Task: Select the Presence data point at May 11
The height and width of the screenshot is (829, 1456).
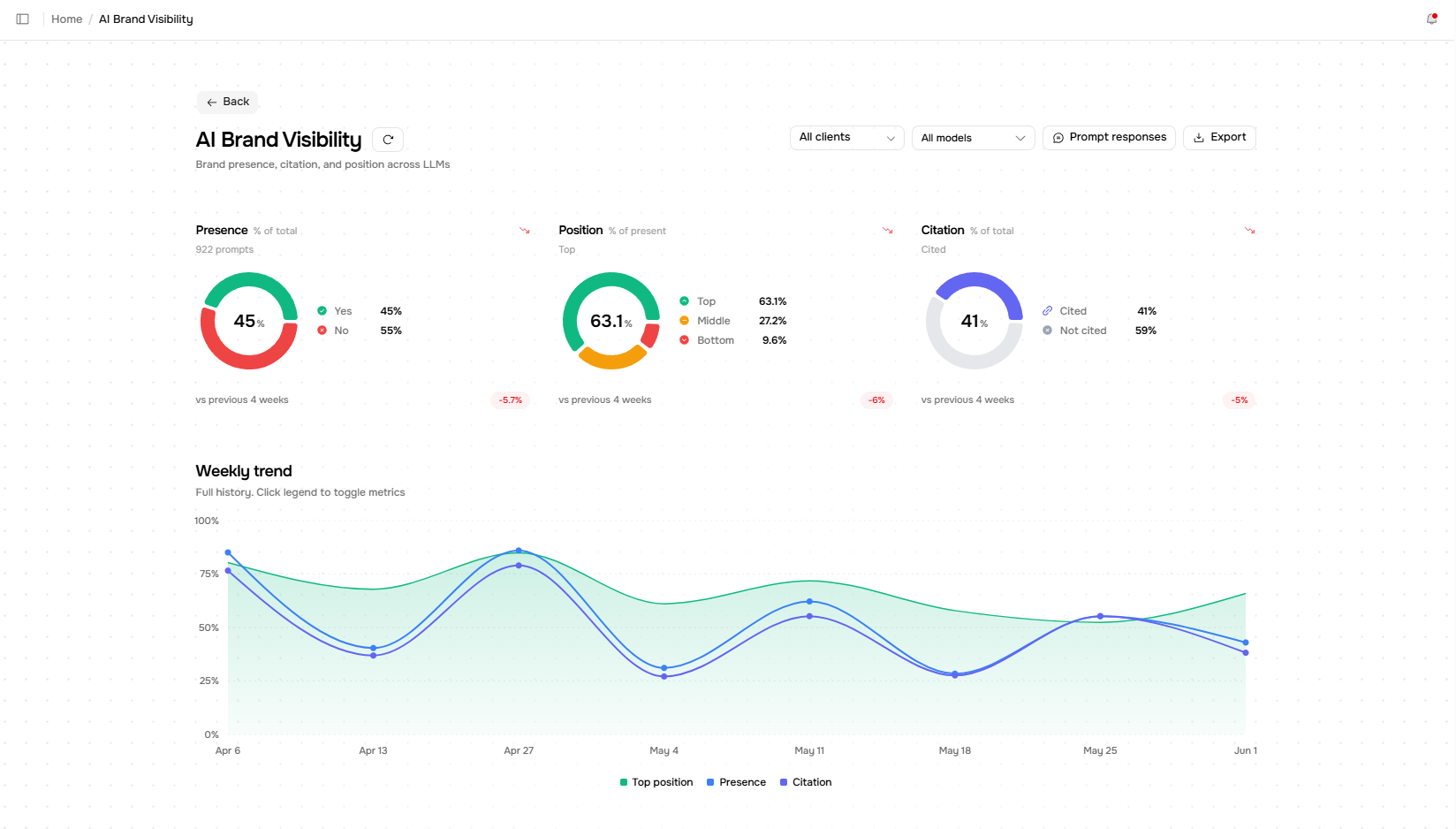Action: pyautogui.click(x=809, y=602)
